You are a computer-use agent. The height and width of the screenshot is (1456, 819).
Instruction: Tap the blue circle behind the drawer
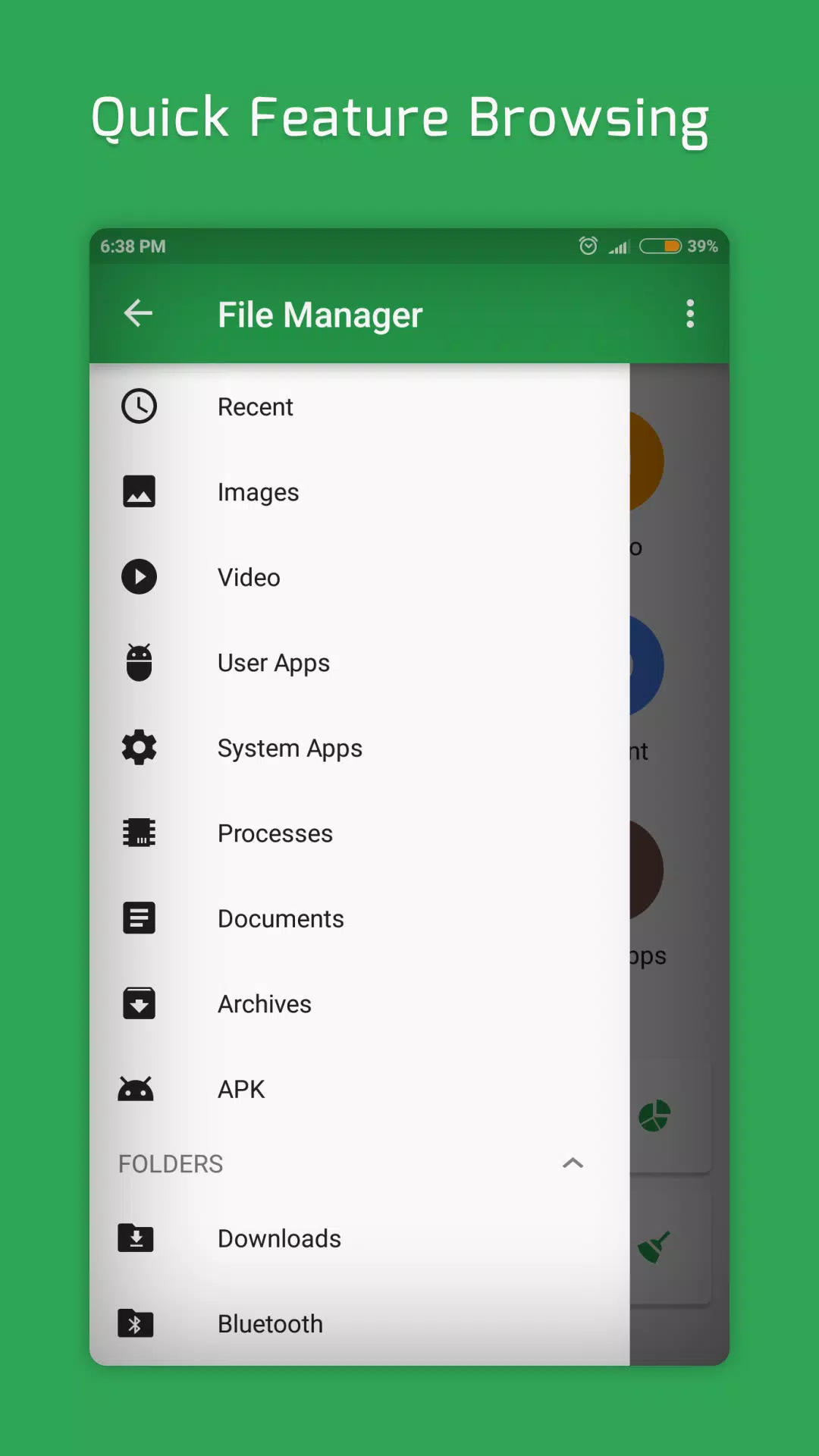coord(647,666)
